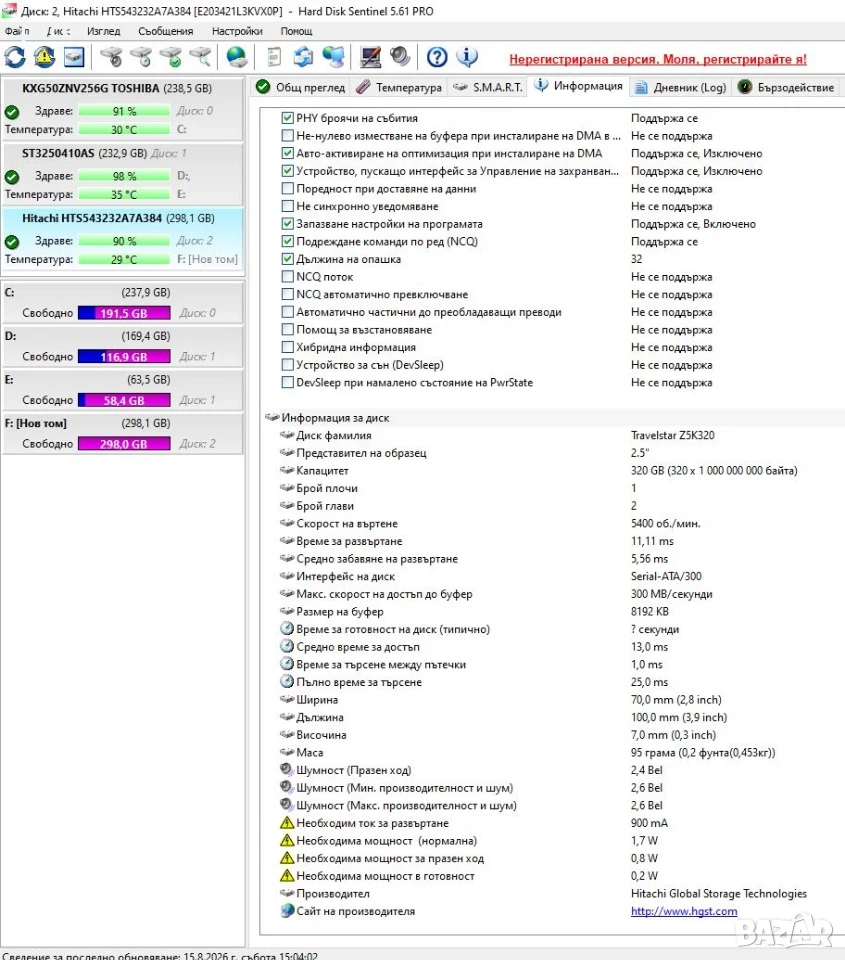This screenshot has width=845, height=960.
Task: Click the disk icon with green checkmark
Action: (171, 58)
